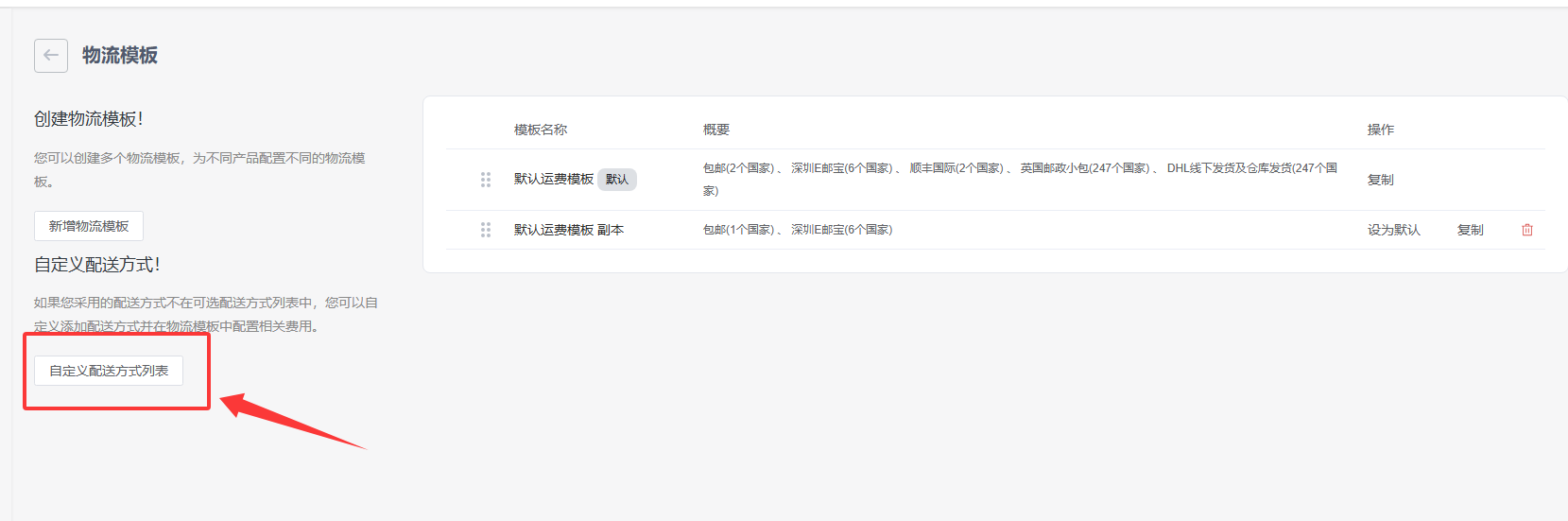
Task: Set 默认运费模板 副本 as default
Action: (1393, 230)
